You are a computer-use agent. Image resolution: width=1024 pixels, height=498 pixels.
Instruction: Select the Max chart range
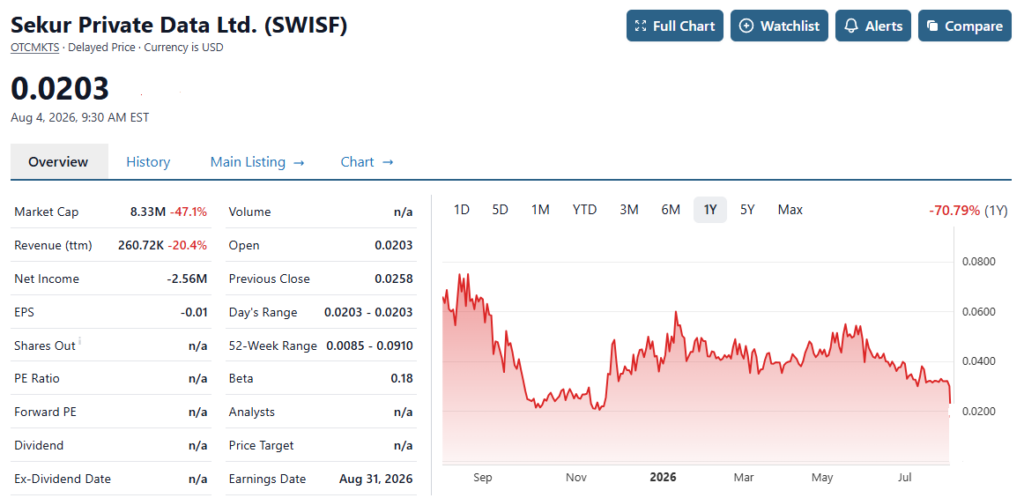[x=790, y=210]
